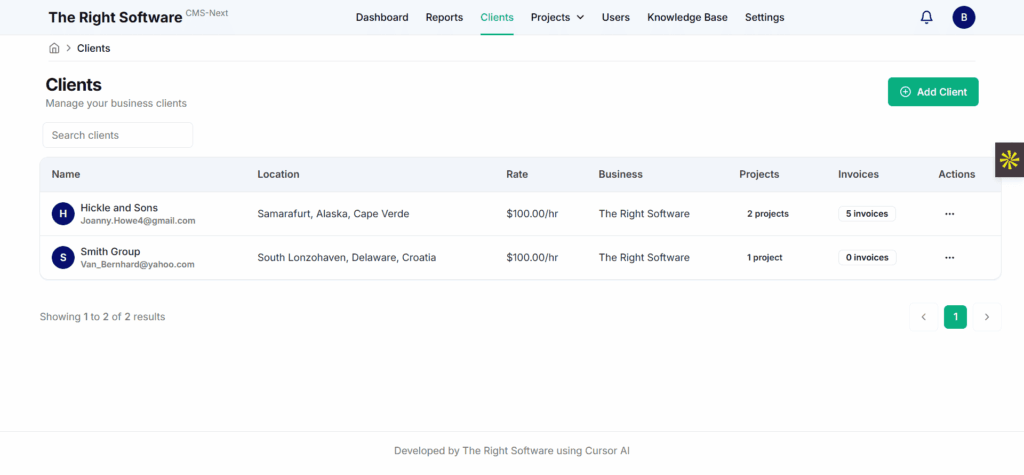Click the 5 invoices badge
1024x475 pixels.
tap(867, 214)
